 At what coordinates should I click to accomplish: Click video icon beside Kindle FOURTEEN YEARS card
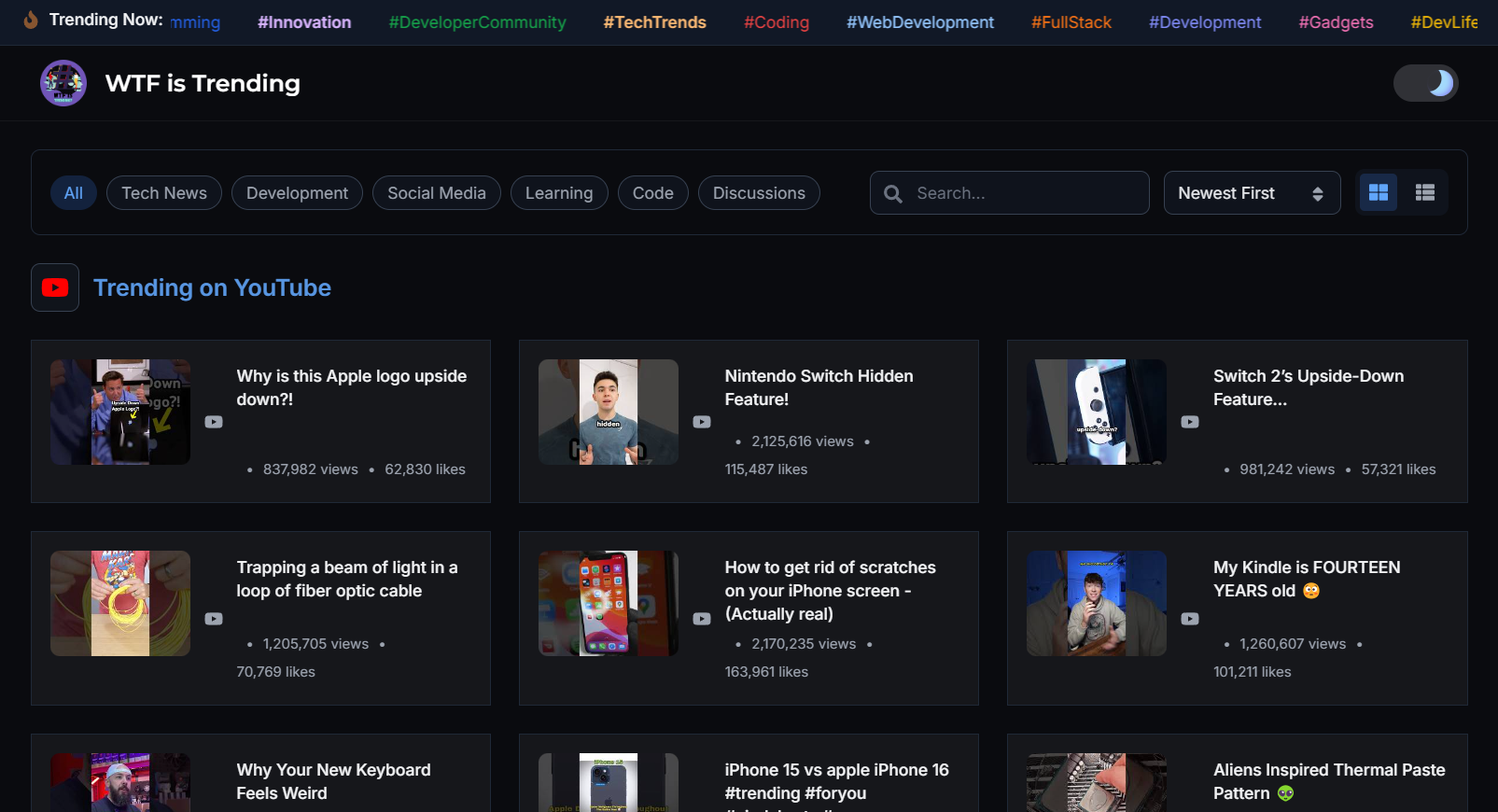tap(1190, 619)
